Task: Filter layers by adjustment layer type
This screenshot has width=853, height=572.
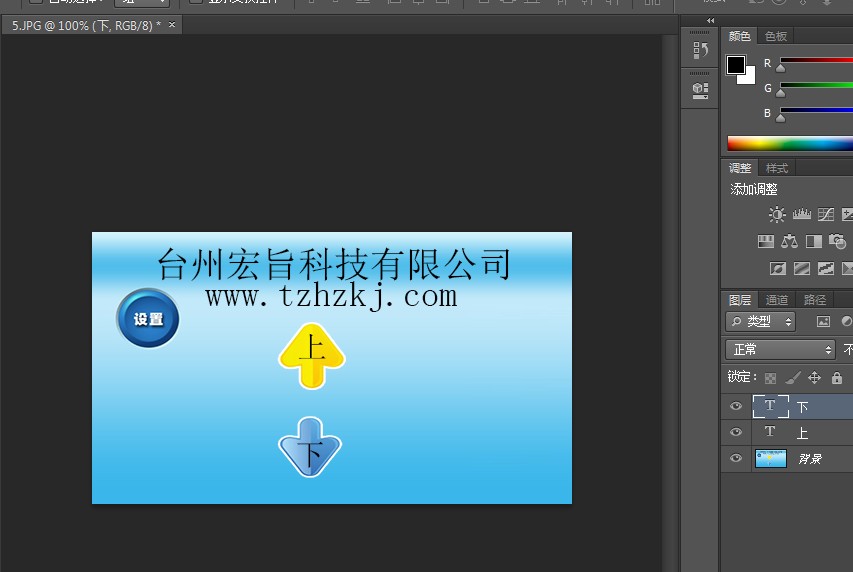Action: (x=846, y=322)
